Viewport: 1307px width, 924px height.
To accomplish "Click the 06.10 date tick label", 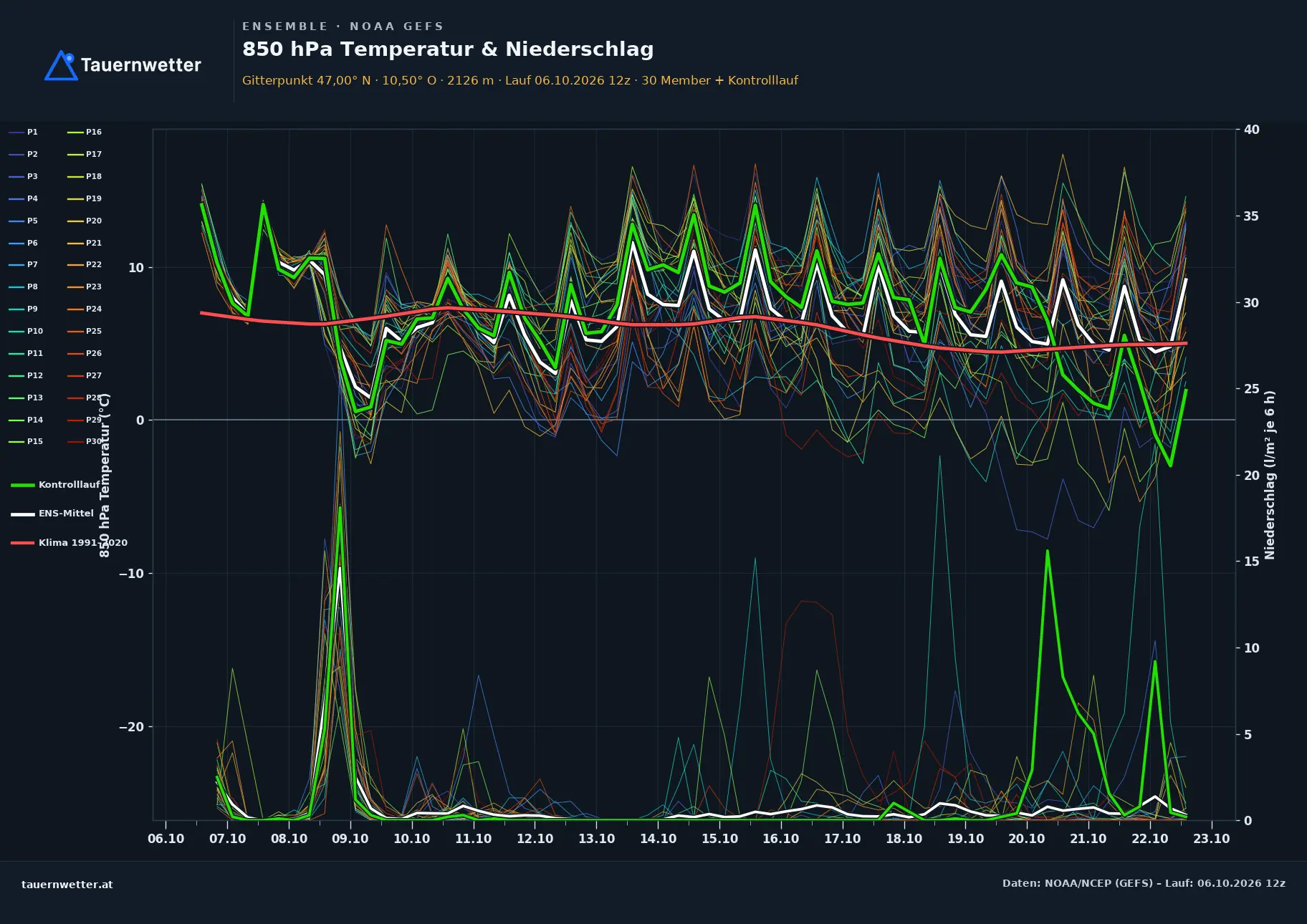I will 166,839.
